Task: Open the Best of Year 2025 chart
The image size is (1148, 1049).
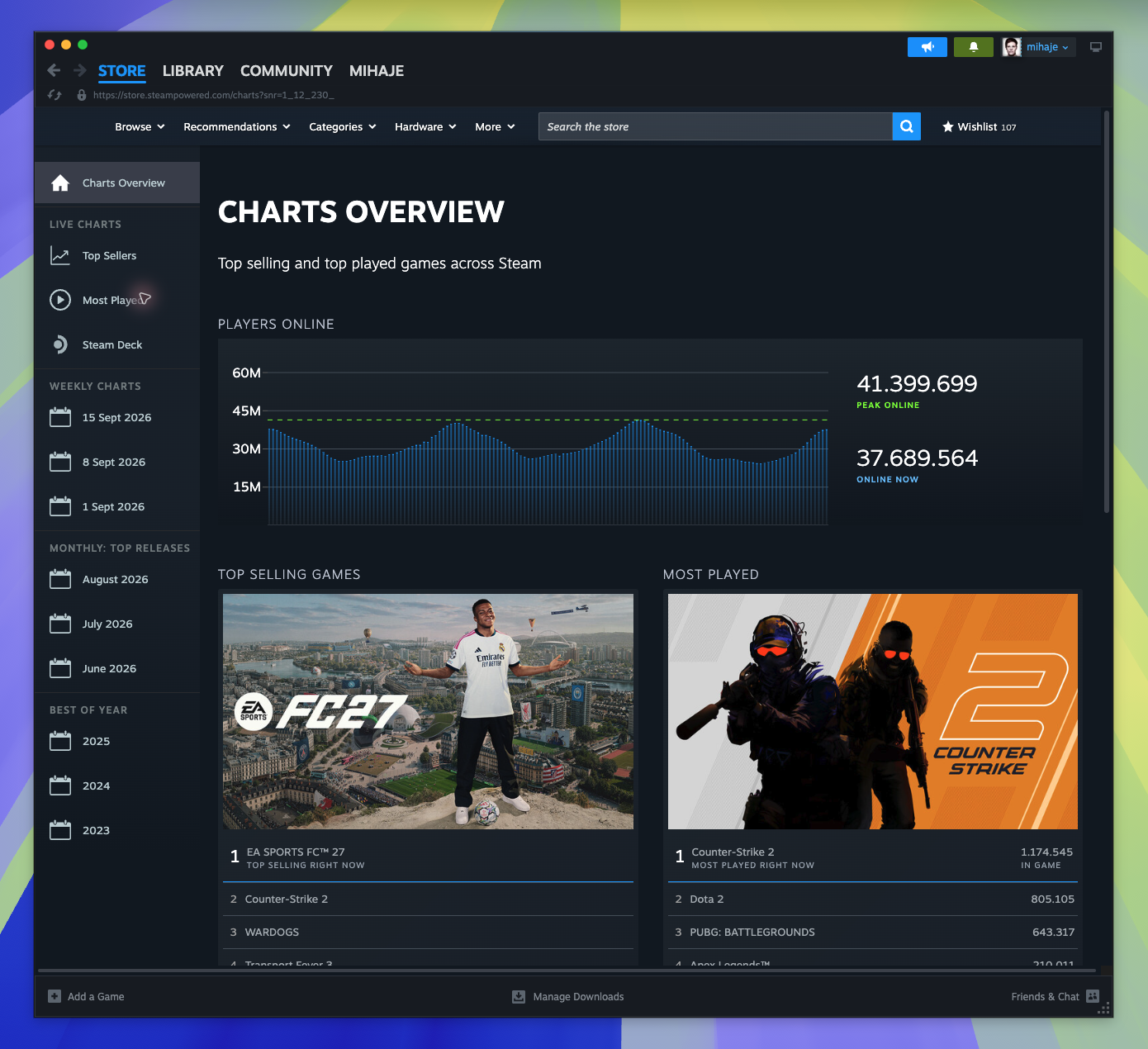Action: pyautogui.click(x=117, y=741)
